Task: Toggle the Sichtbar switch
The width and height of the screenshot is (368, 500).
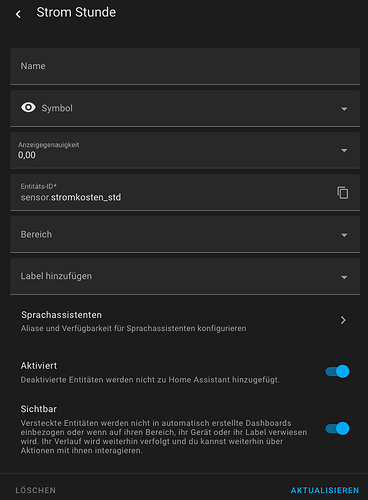Action: [x=337, y=428]
